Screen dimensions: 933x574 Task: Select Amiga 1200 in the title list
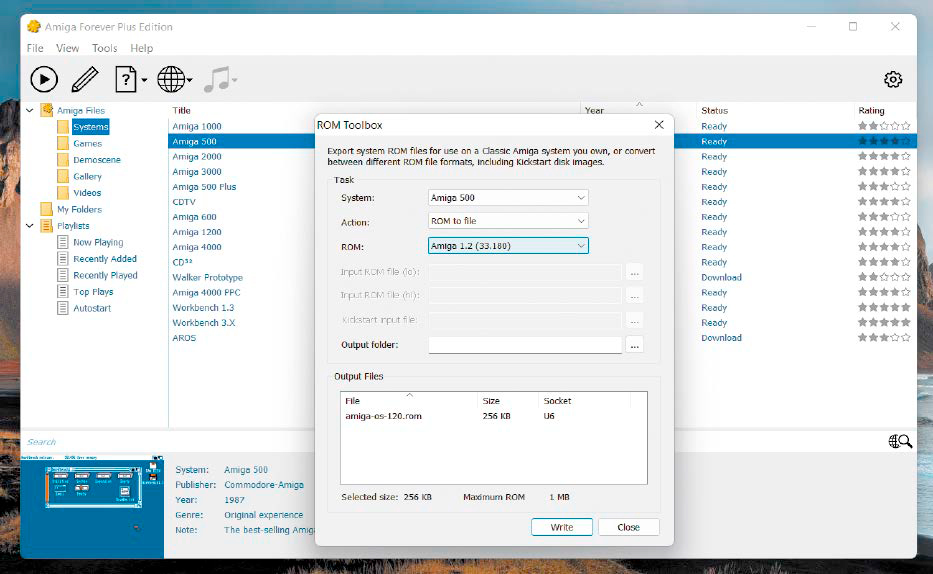pos(197,232)
